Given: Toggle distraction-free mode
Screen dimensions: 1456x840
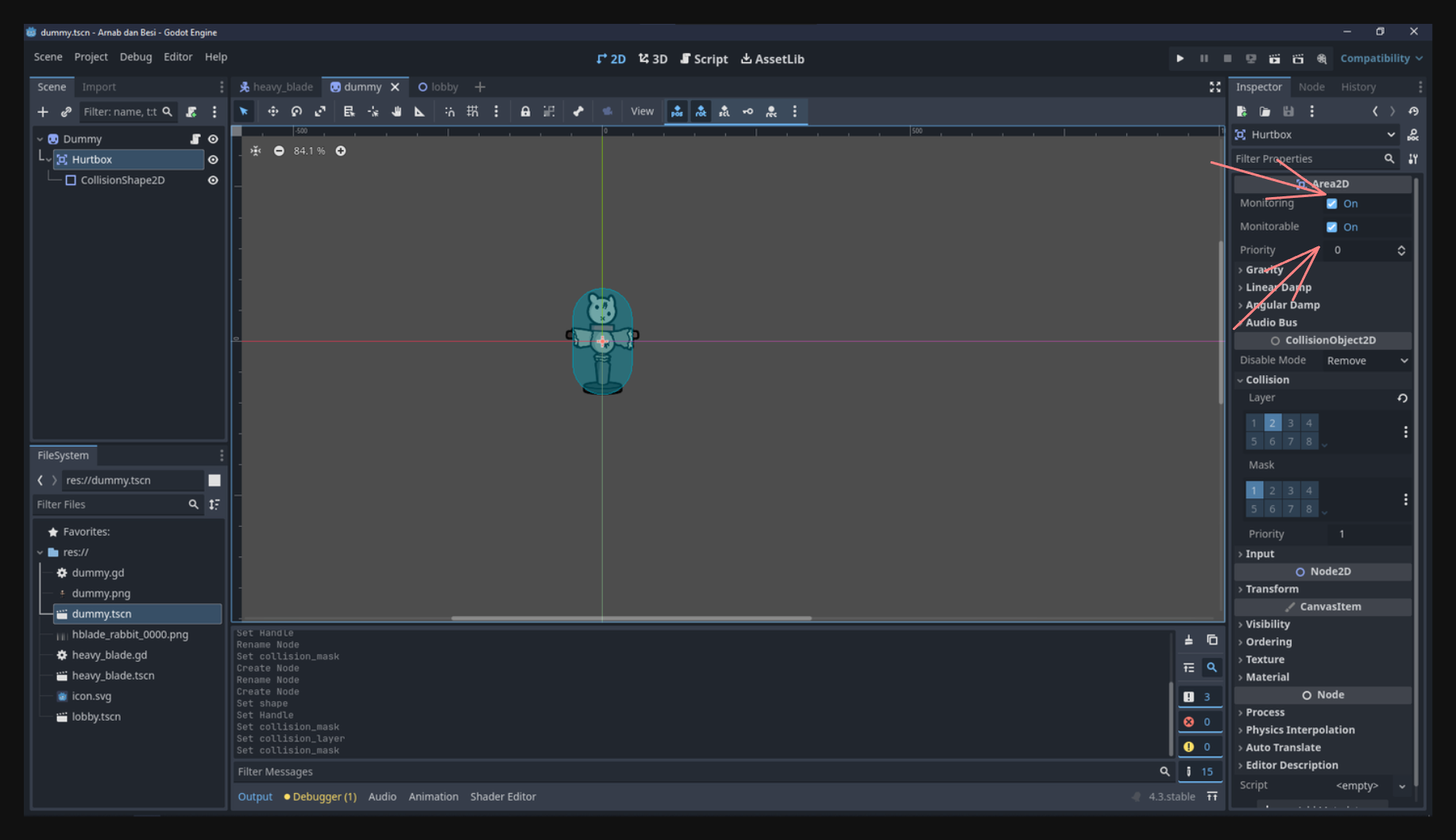Looking at the screenshot, I should coord(1215,87).
